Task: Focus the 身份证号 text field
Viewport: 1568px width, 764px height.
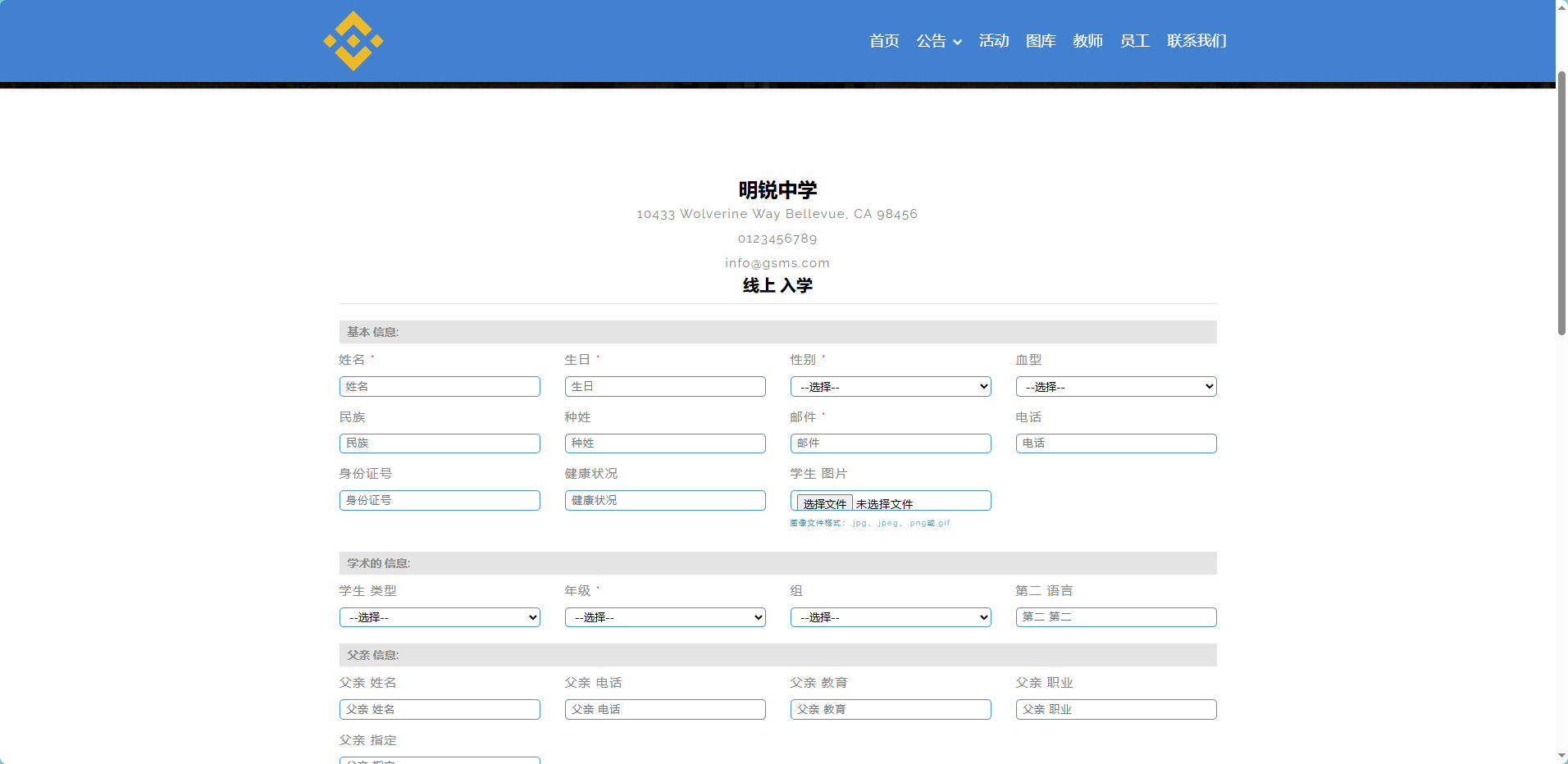Action: point(440,501)
